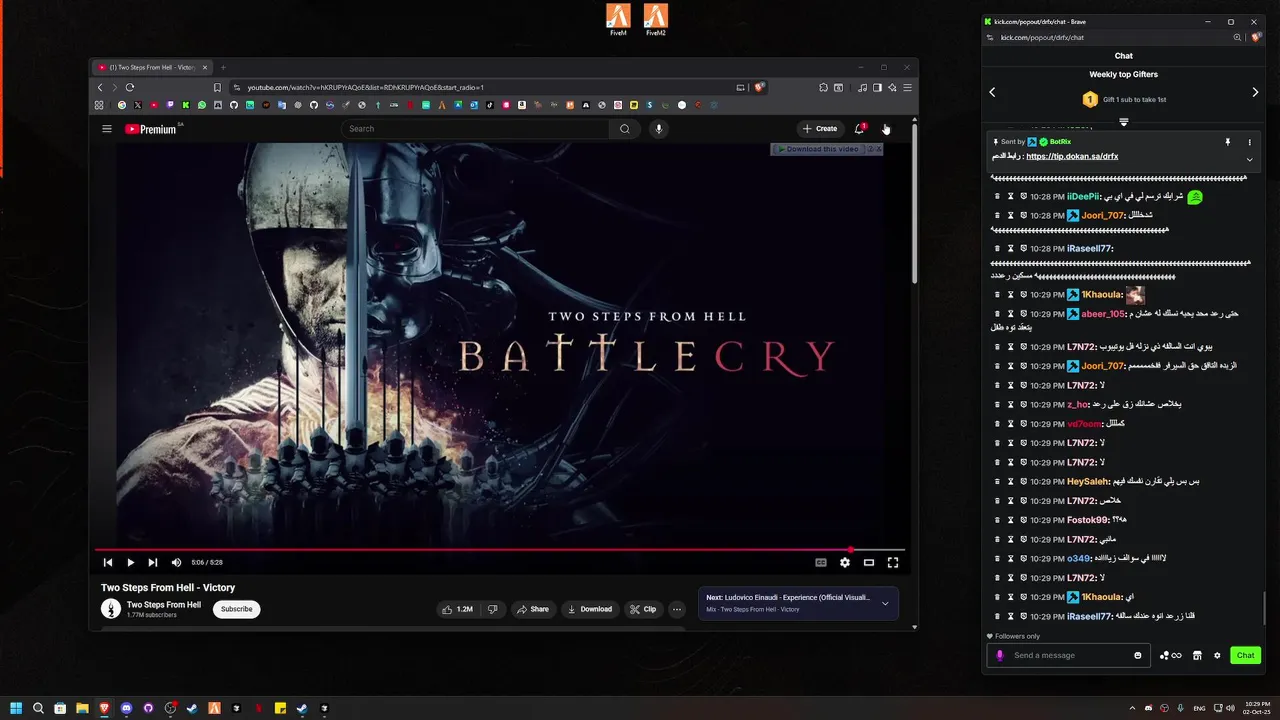This screenshot has height=720, width=1280.
Task: Toggle the Brave sidebar panel
Action: click(x=877, y=88)
